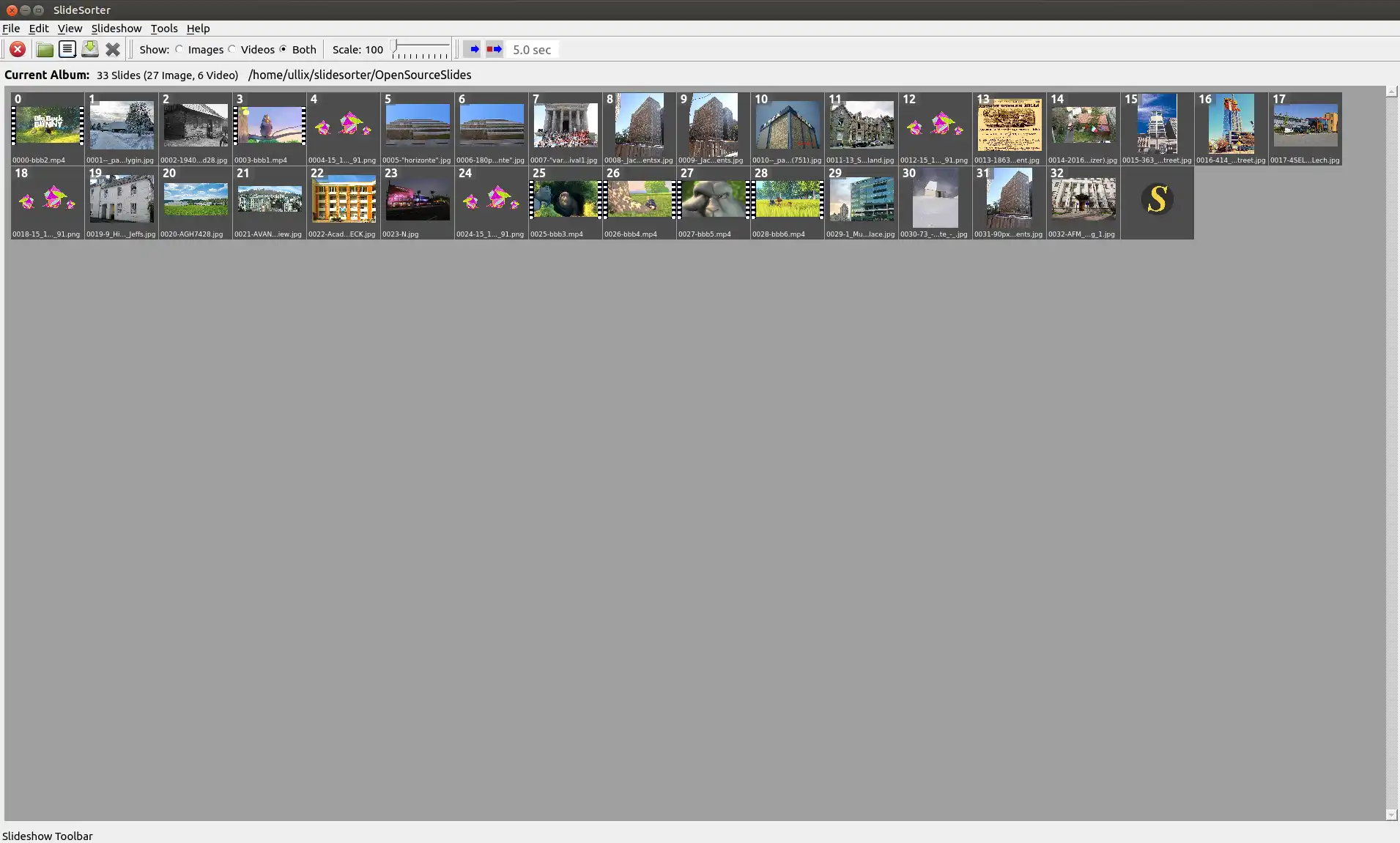Screen dimensions: 1400x843
Task: Open the Slideshow menu
Action: pos(116,28)
